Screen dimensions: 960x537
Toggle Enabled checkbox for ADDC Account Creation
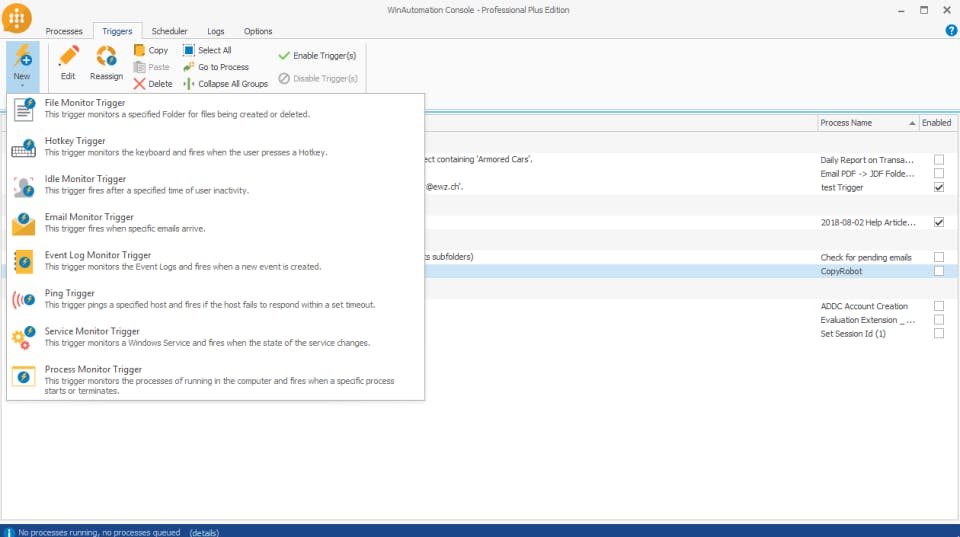(x=939, y=306)
